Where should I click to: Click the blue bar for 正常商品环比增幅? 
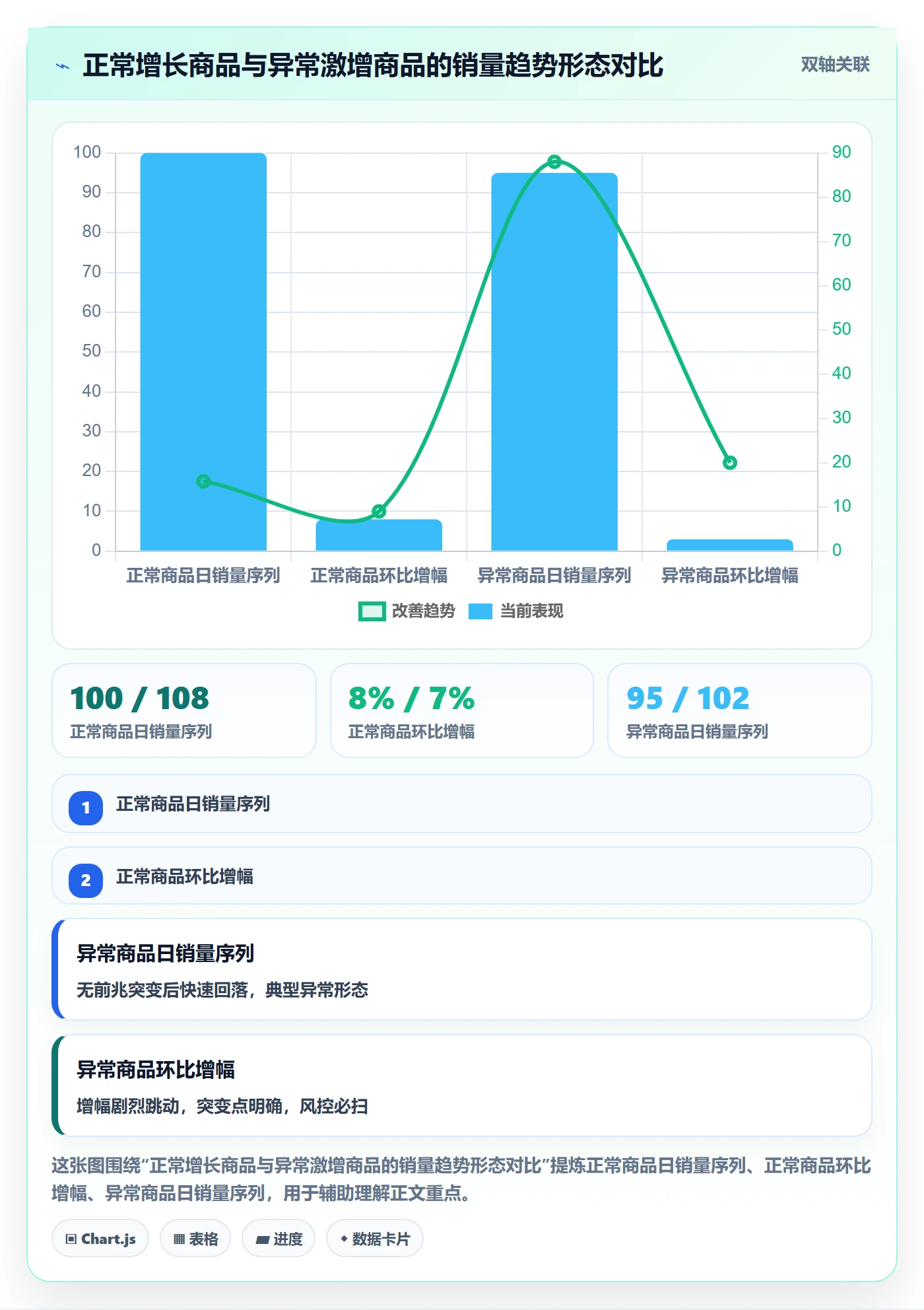click(379, 535)
